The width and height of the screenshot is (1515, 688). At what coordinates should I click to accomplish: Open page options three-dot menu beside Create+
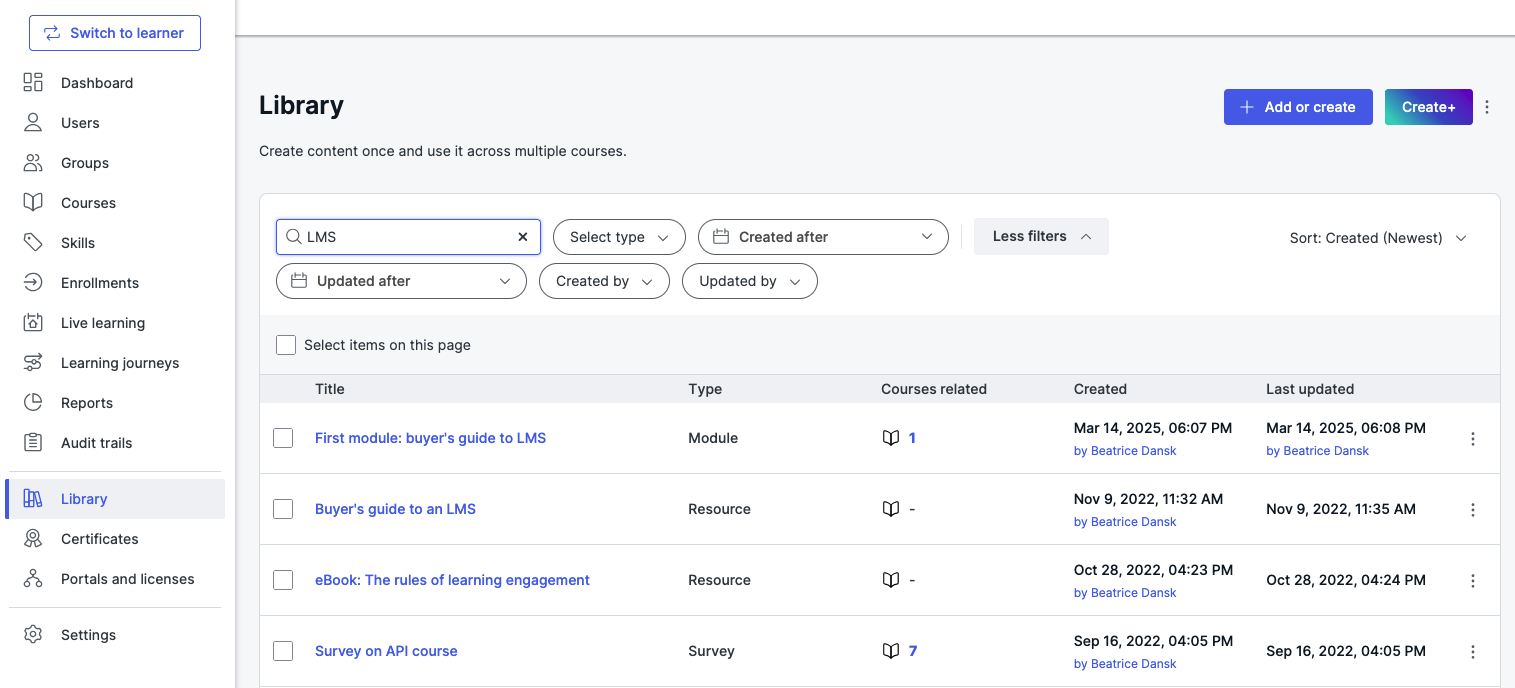1487,107
